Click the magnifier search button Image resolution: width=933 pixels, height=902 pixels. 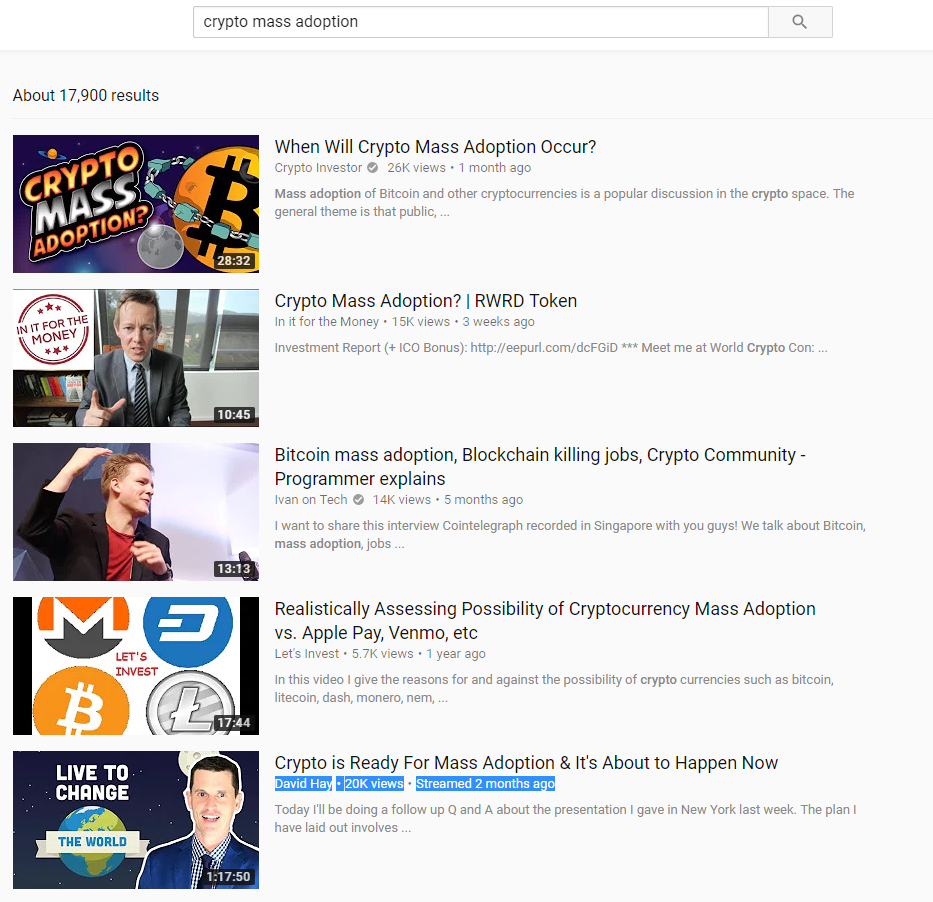(800, 22)
